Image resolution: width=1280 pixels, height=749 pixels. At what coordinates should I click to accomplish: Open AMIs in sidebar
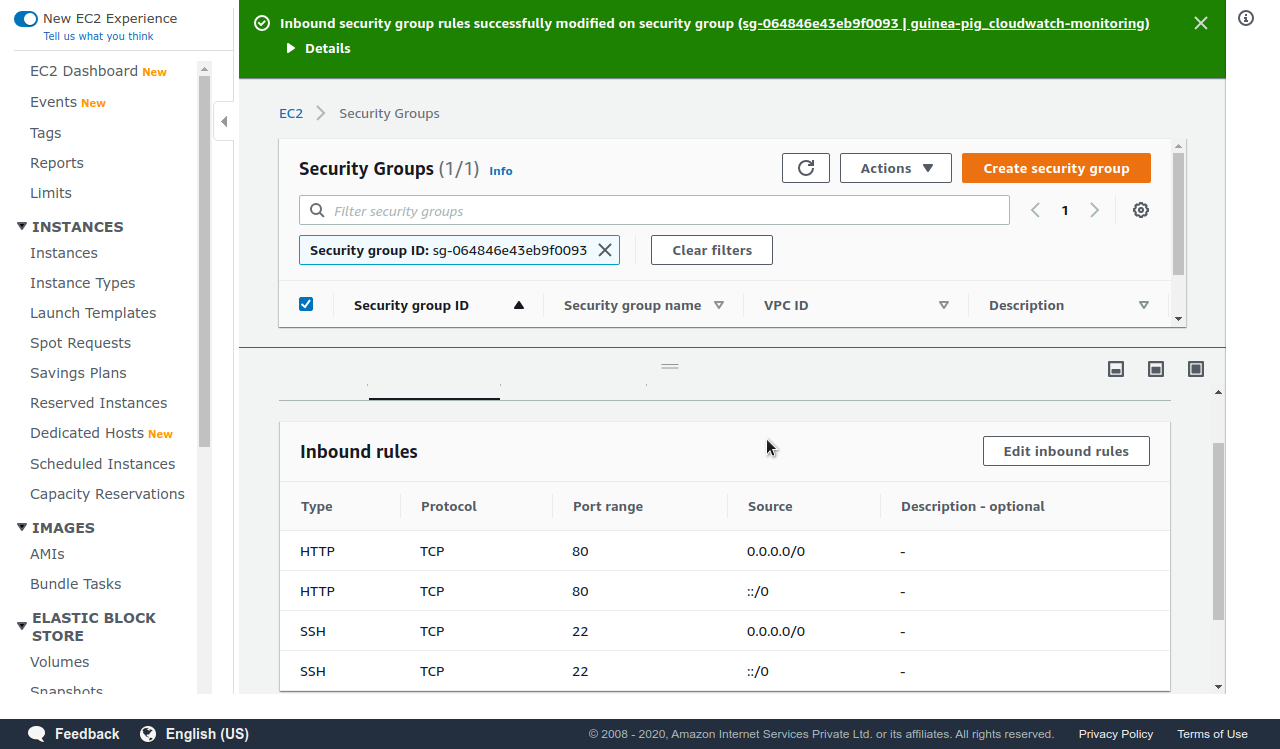[x=47, y=554]
